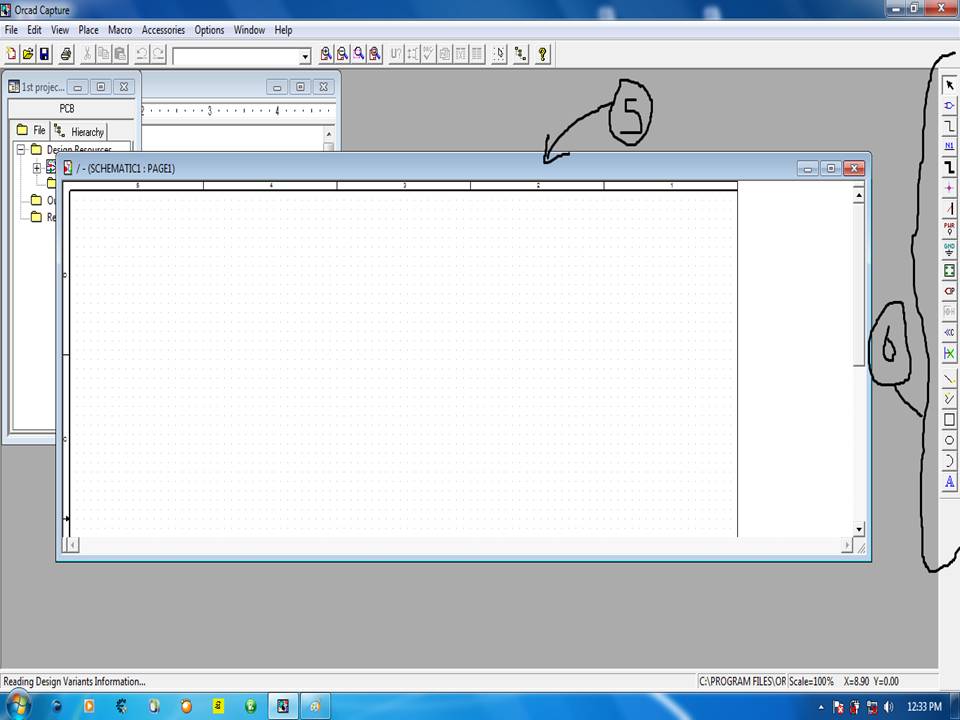
Task: Select the Place Bus tool
Action: (x=949, y=167)
